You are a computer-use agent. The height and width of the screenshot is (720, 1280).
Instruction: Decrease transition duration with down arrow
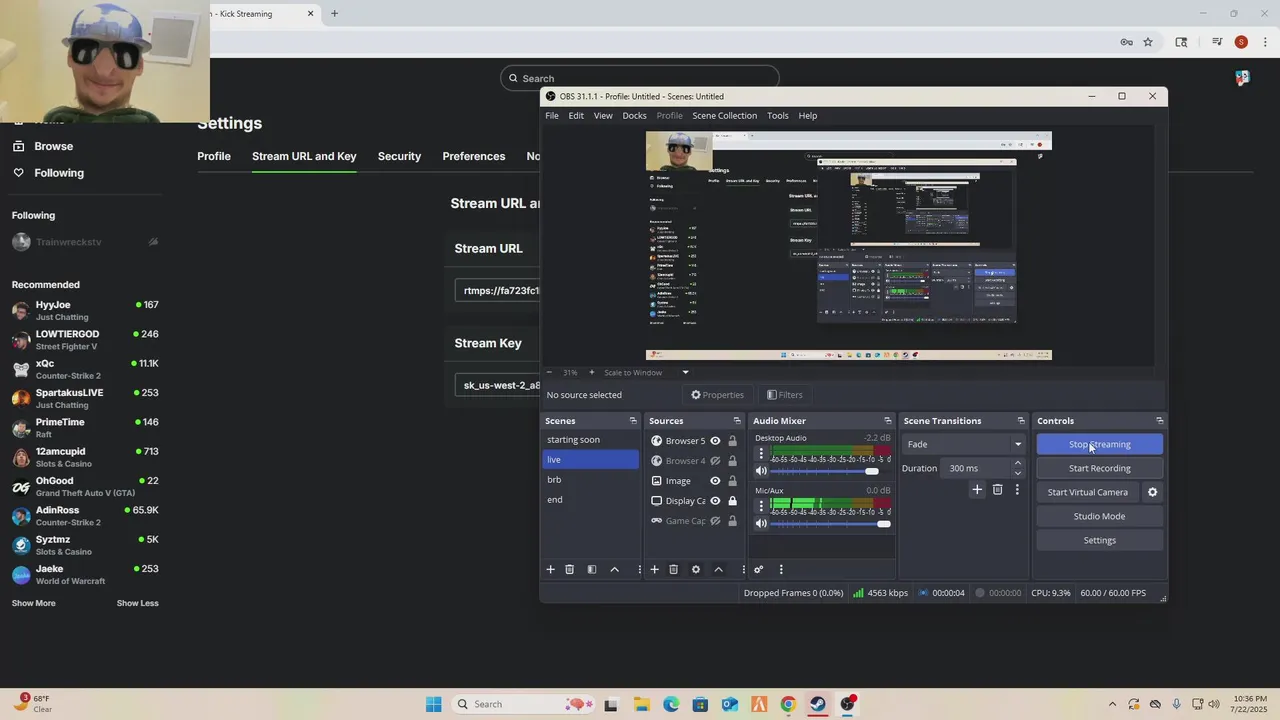tap(1018, 473)
